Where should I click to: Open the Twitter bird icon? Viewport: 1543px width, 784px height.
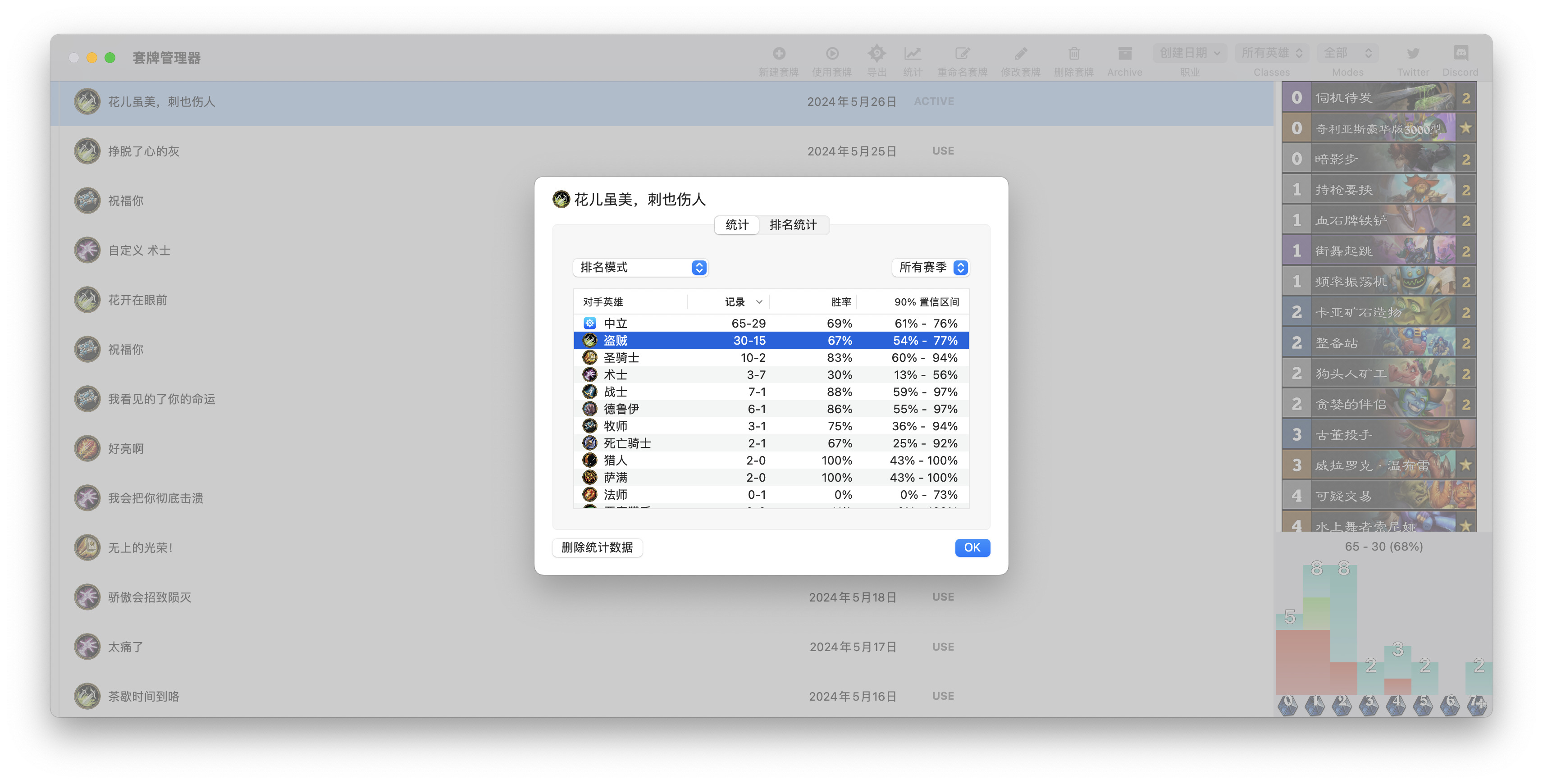1412,54
